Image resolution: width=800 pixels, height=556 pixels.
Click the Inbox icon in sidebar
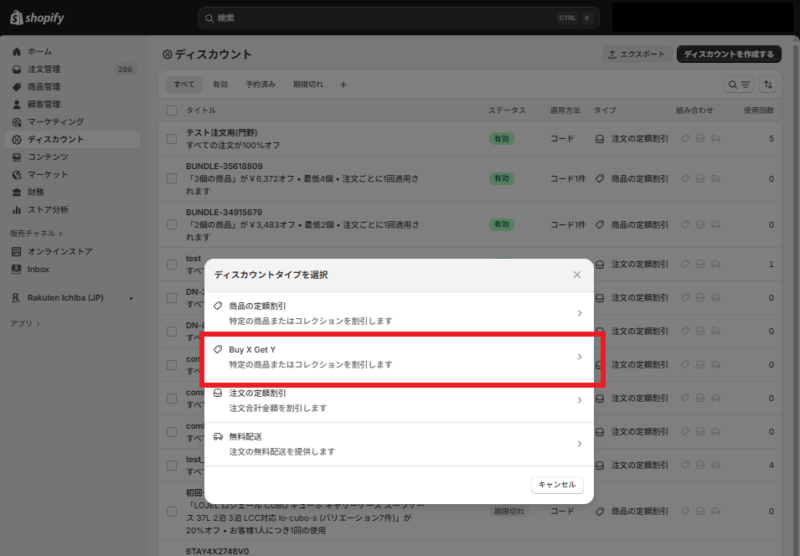click(x=16, y=269)
